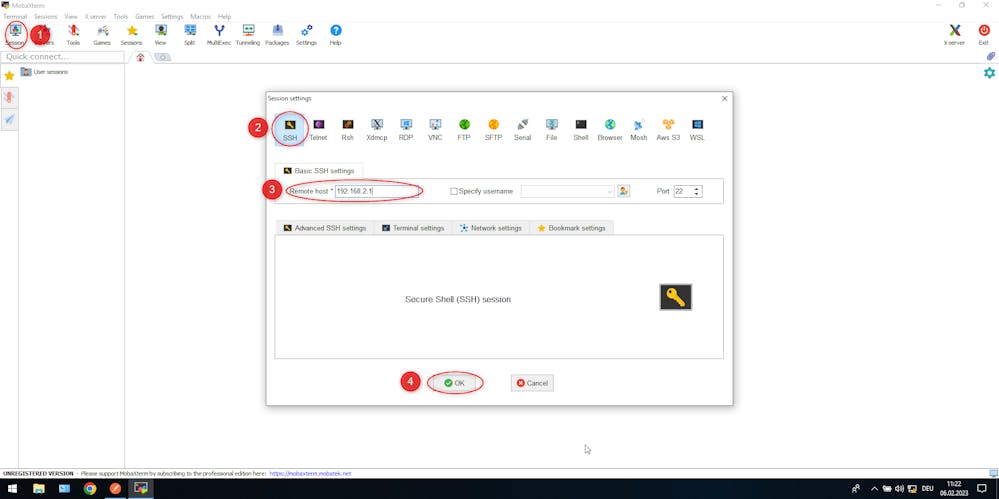Open the Macros menu

pos(201,17)
